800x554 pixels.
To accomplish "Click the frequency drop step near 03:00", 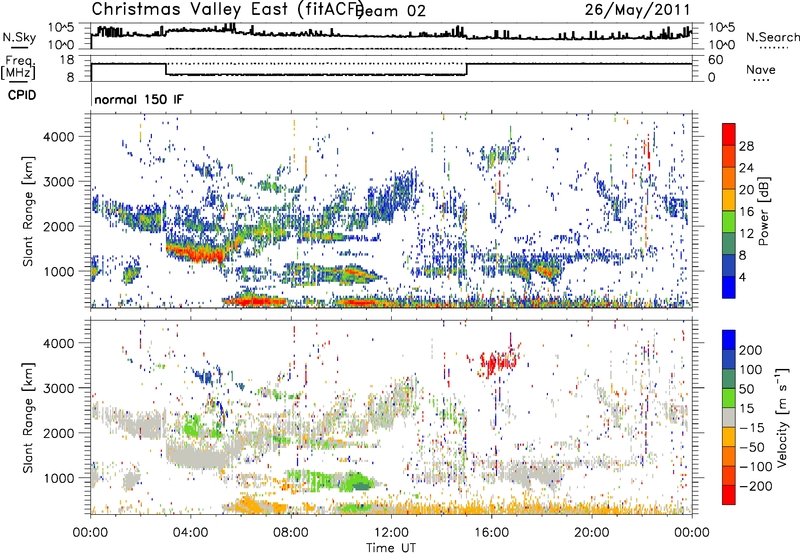I will [166, 69].
